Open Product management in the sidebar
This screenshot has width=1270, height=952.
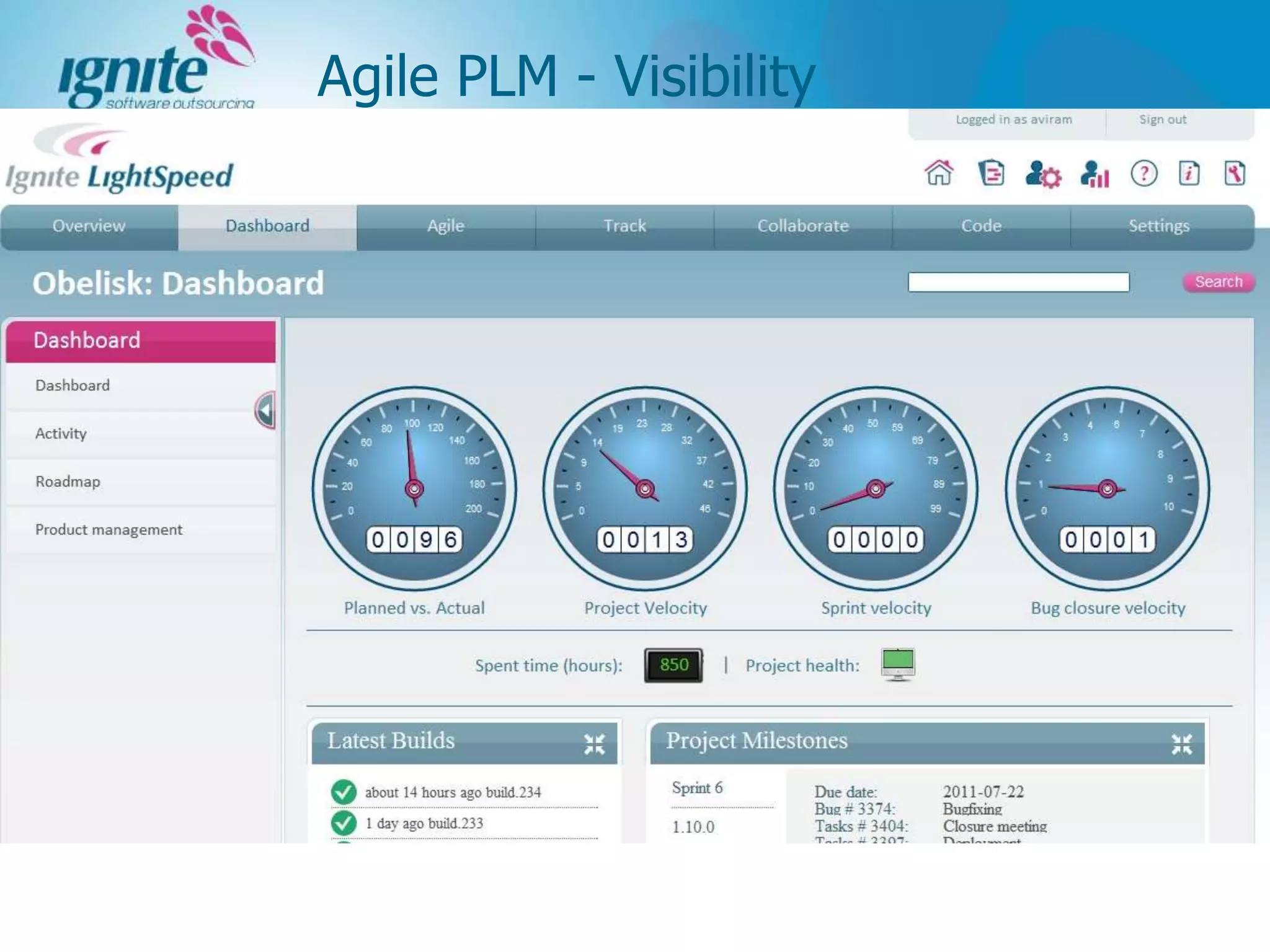(141, 530)
